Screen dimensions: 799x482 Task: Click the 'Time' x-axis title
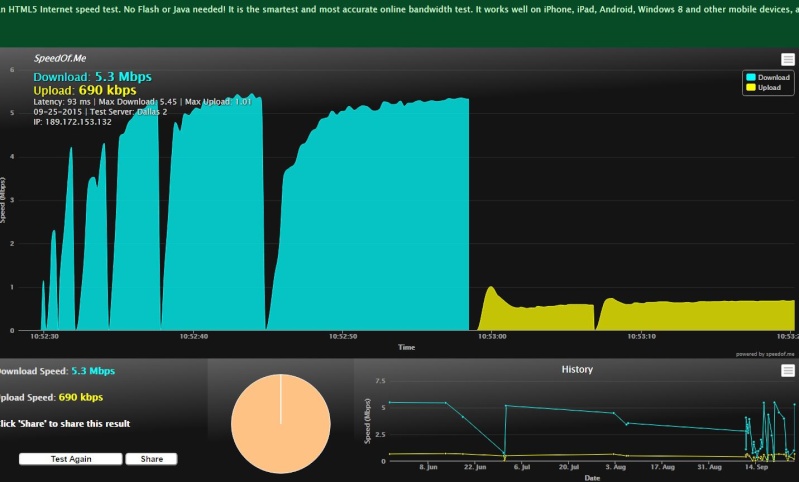pos(407,347)
